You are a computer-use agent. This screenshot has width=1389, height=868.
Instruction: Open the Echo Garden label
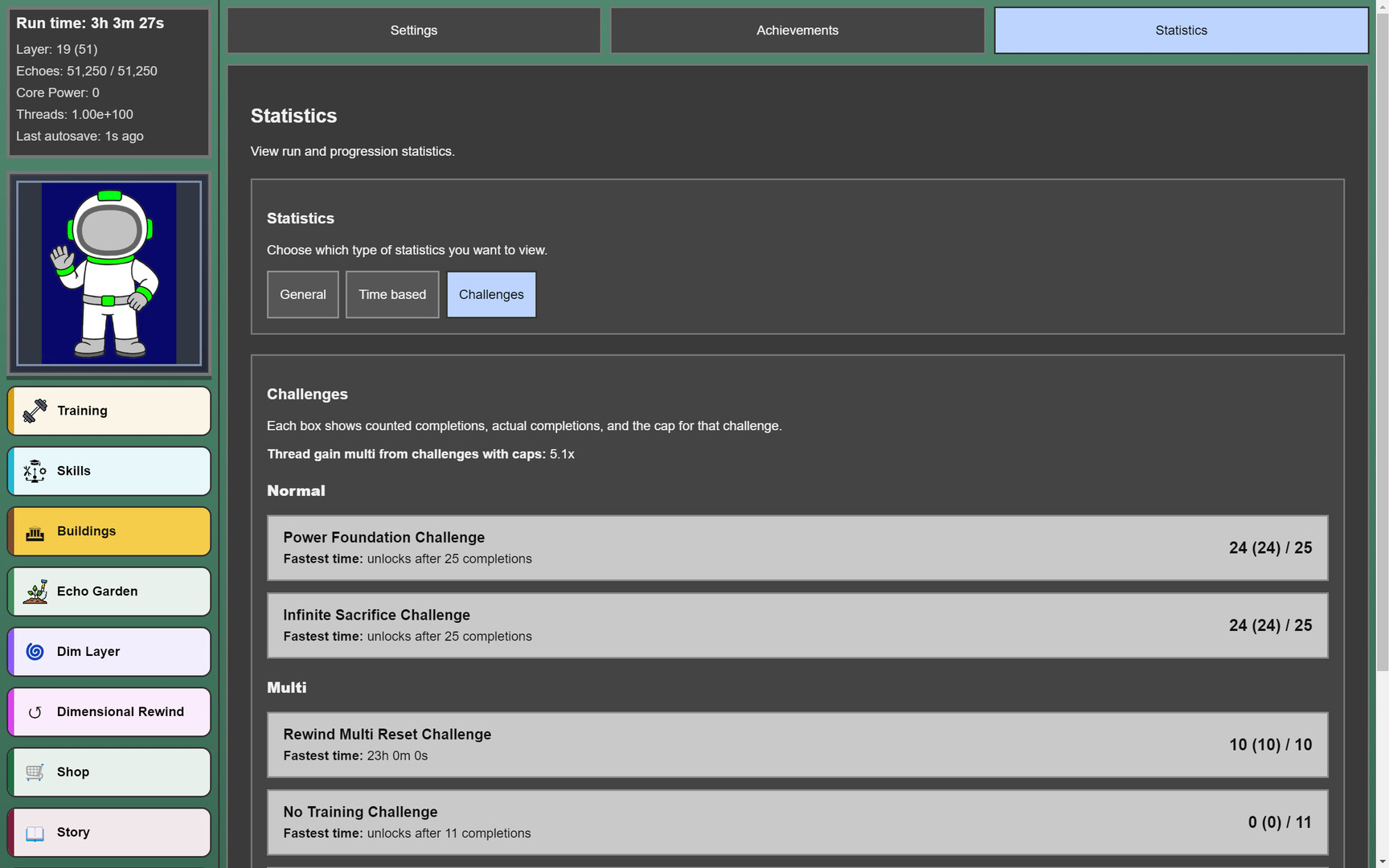tap(97, 592)
